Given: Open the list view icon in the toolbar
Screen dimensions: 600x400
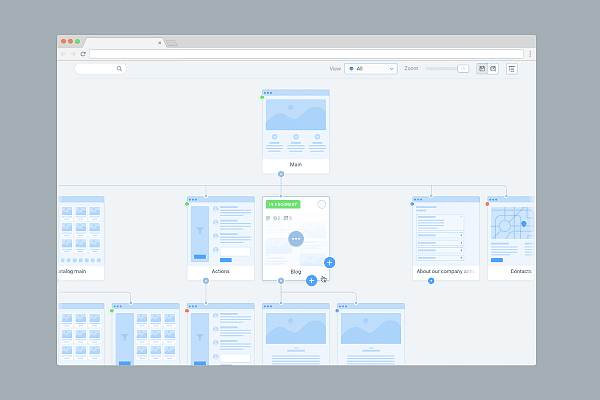Looking at the screenshot, I should pyautogui.click(x=512, y=69).
